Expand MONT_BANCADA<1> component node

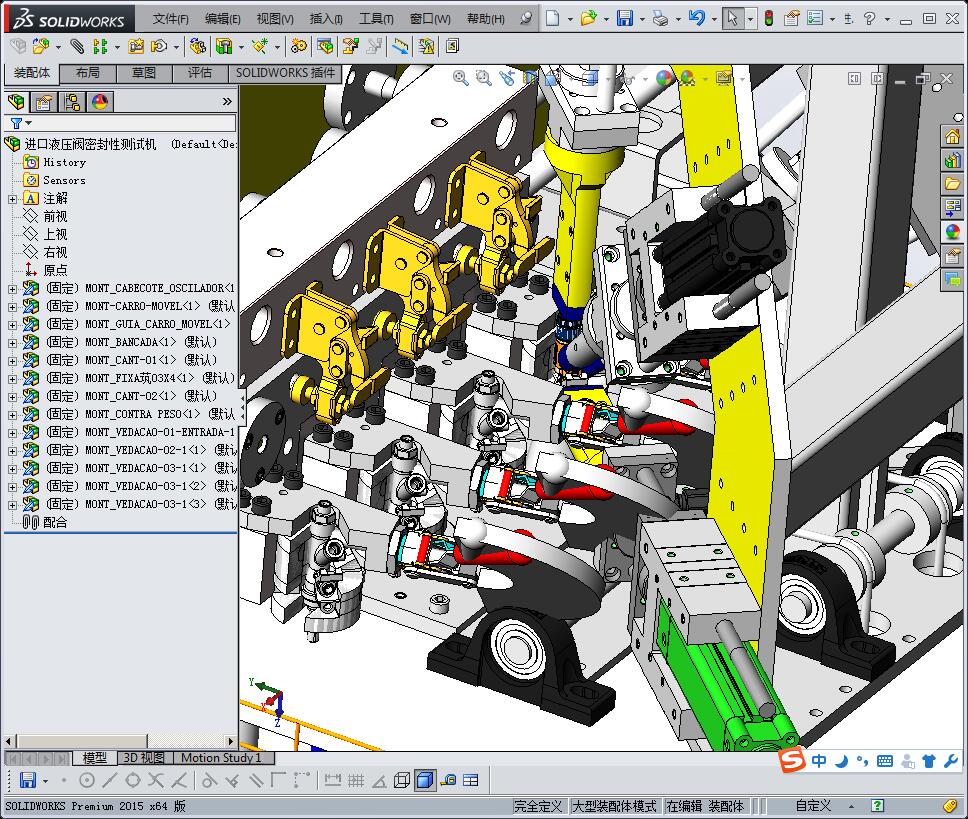tap(12, 343)
